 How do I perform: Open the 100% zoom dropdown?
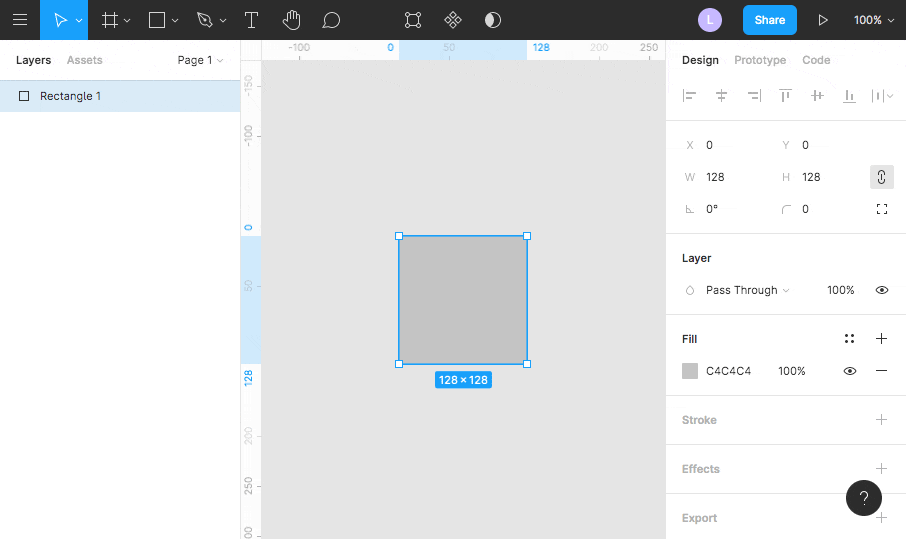[x=874, y=20]
